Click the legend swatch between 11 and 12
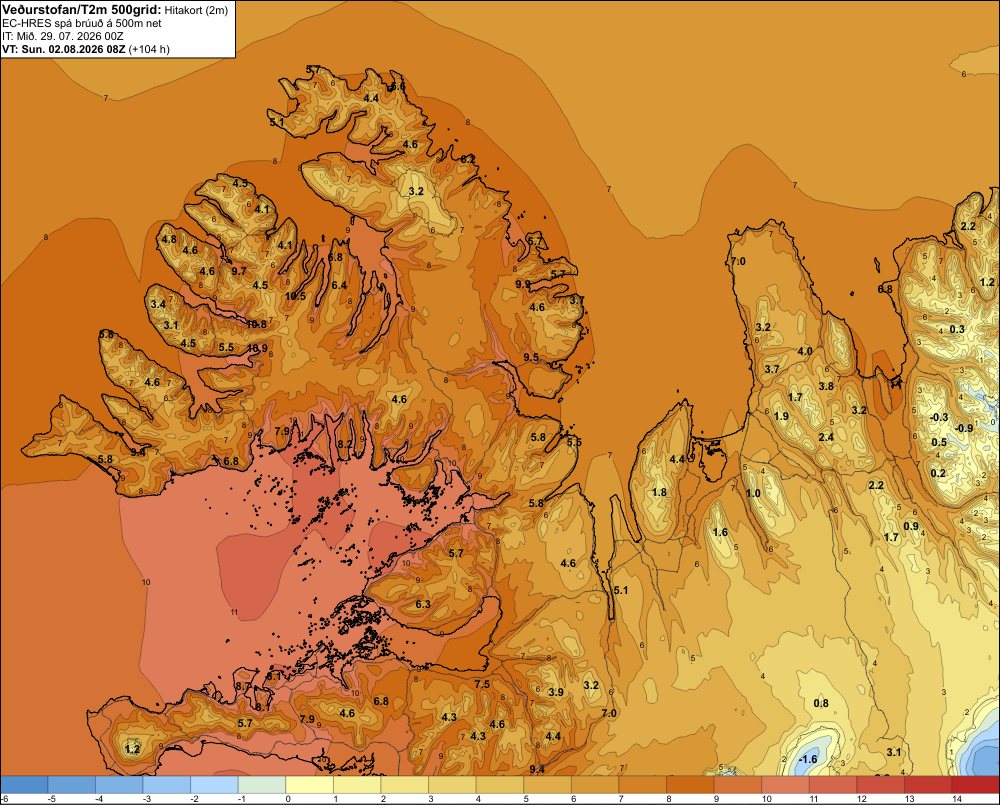Viewport: 1000px width, 805px height. pyautogui.click(x=833, y=784)
